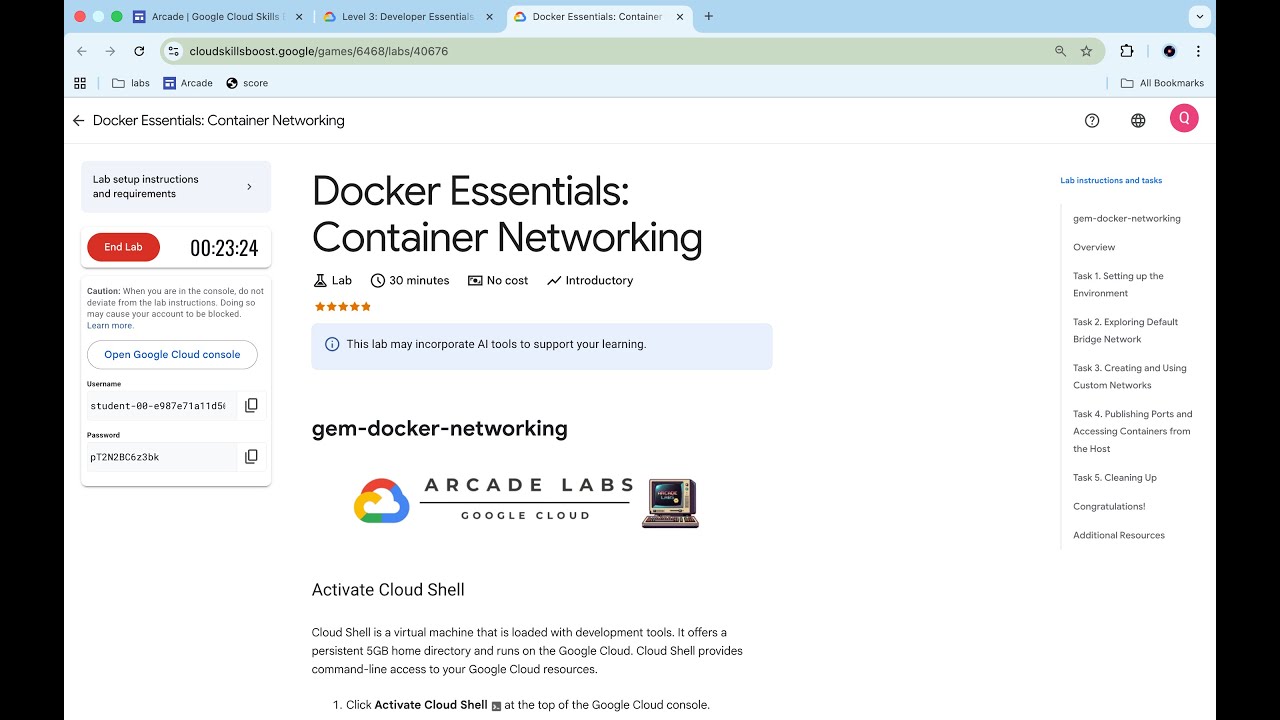Image resolution: width=1280 pixels, height=720 pixels.
Task: Reload the current page
Action: pos(139,51)
